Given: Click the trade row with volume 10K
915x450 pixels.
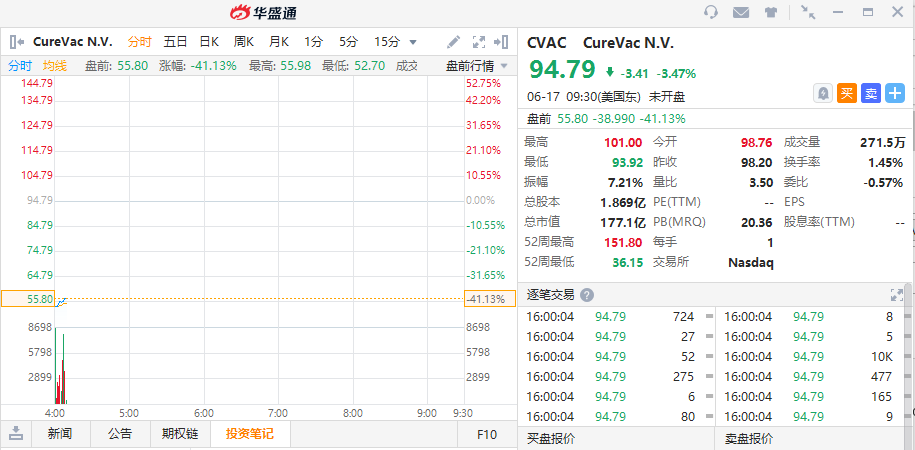Looking at the screenshot, I should [808, 357].
